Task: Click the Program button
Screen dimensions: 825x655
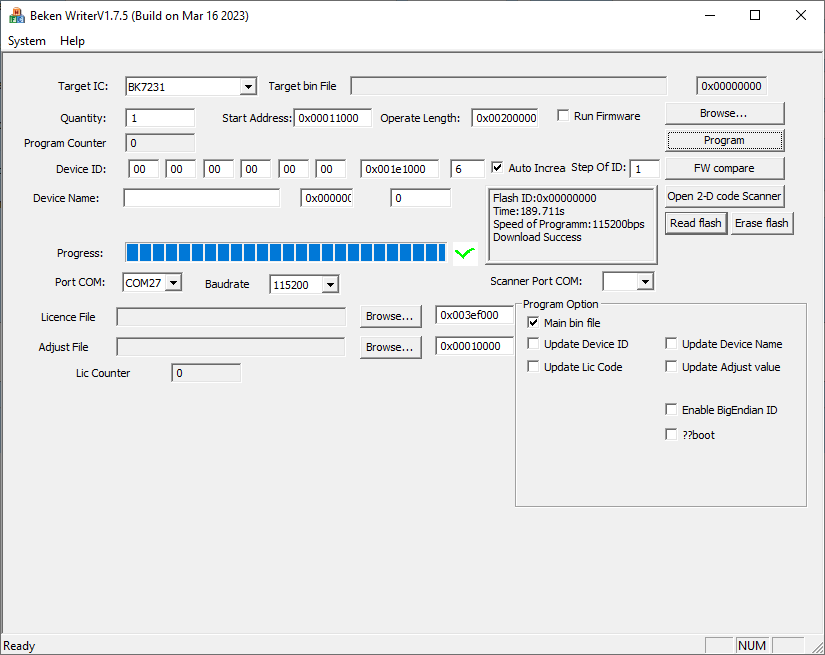Action: [x=724, y=141]
